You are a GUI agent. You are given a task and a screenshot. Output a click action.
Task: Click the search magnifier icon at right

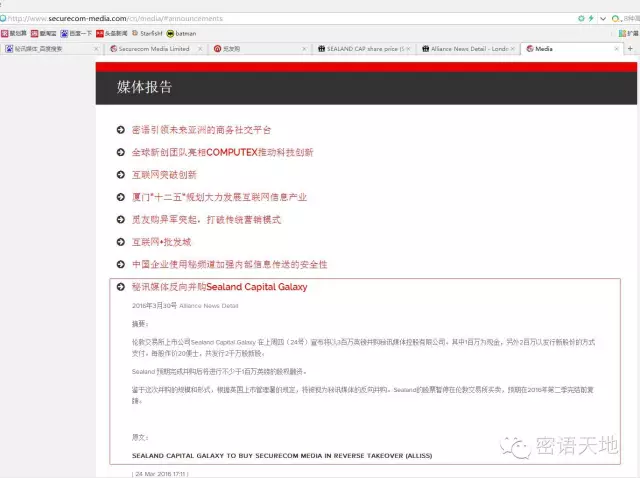(x=616, y=18)
